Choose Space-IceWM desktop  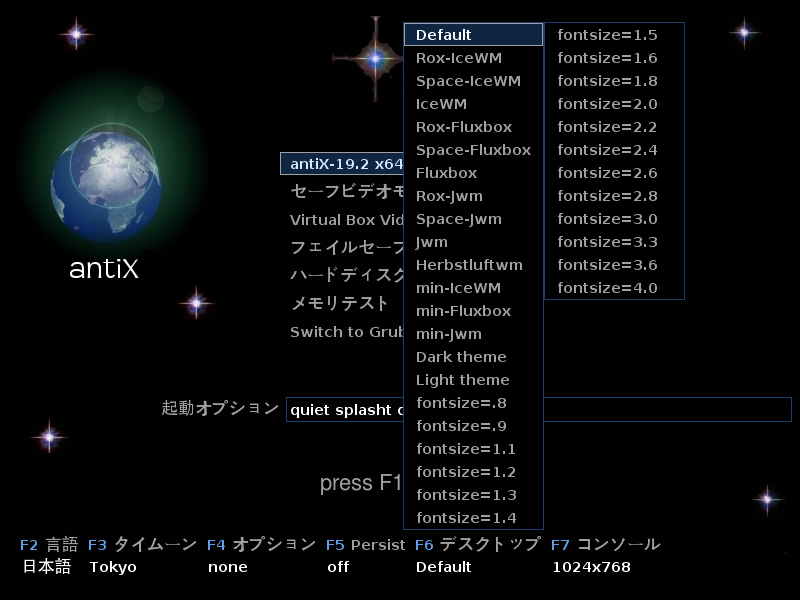(x=473, y=81)
